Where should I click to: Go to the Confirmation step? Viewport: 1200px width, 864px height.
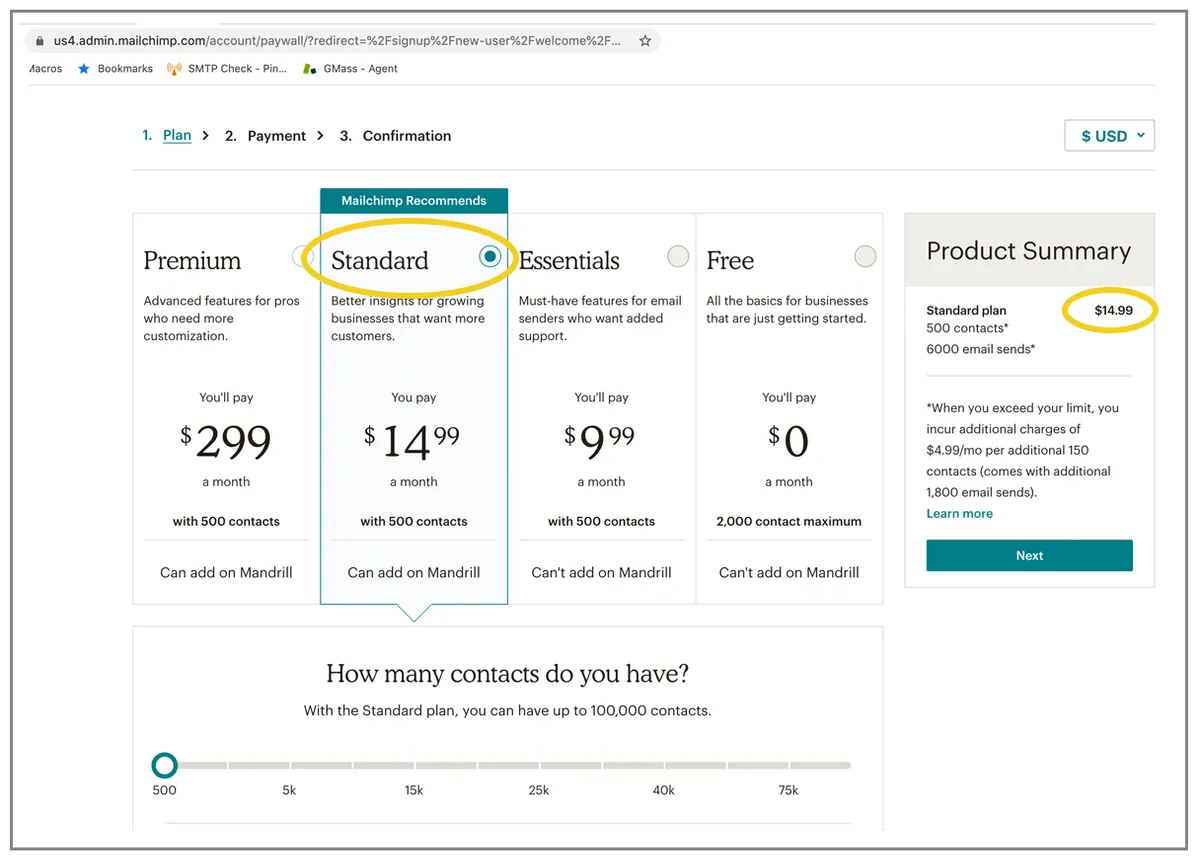(x=407, y=136)
